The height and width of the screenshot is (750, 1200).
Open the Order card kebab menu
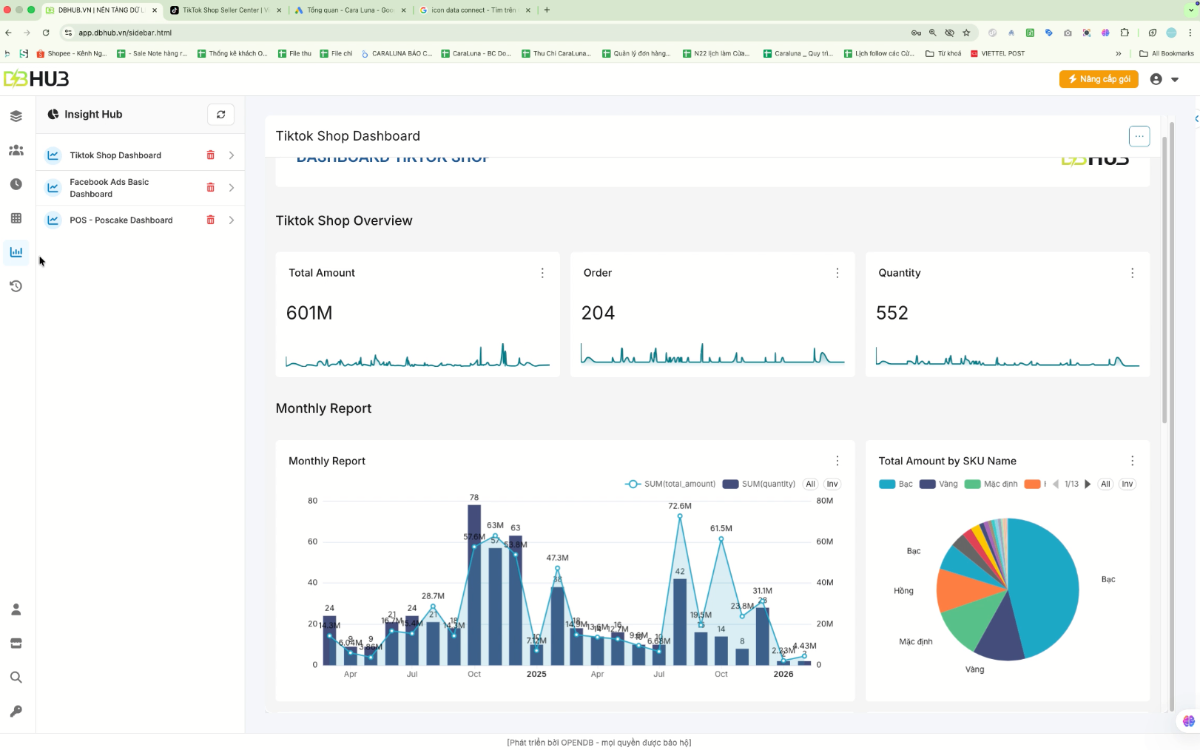pos(837,273)
